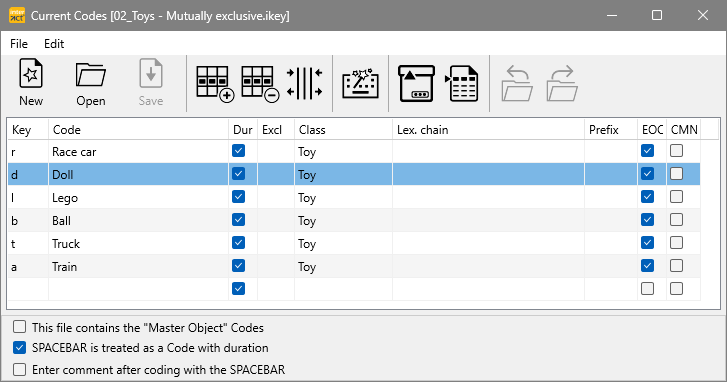Select the 'Train' code cell
This screenshot has width=727, height=382.
[x=139, y=266]
